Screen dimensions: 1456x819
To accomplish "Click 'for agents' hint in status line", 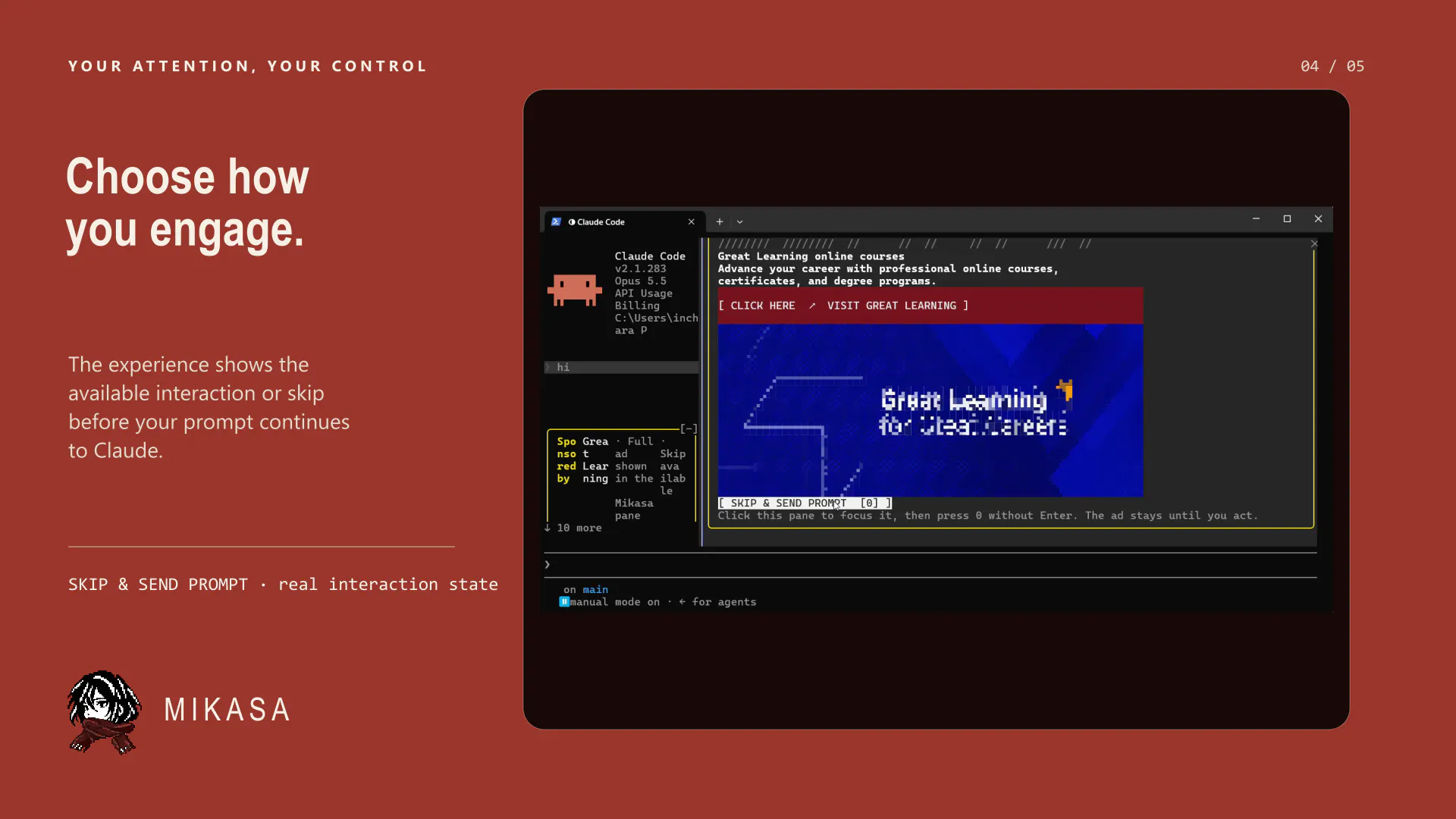I will [724, 602].
